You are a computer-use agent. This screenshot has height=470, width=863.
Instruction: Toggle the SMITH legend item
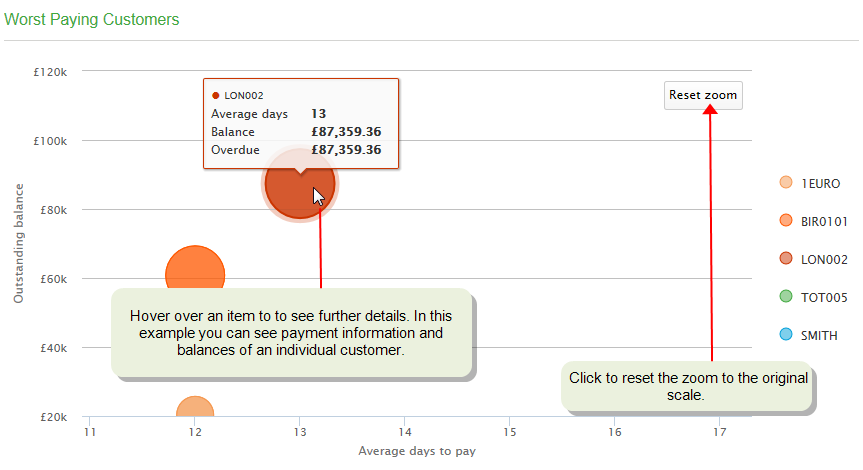coord(819,336)
